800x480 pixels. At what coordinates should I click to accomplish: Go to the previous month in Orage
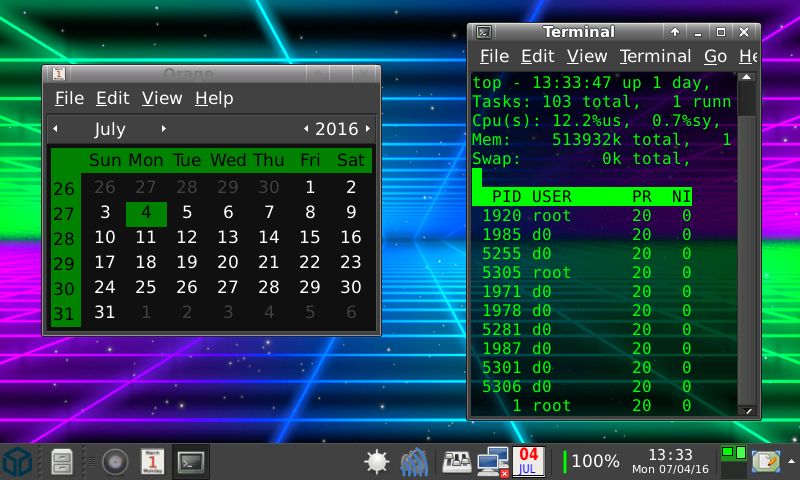click(x=56, y=129)
